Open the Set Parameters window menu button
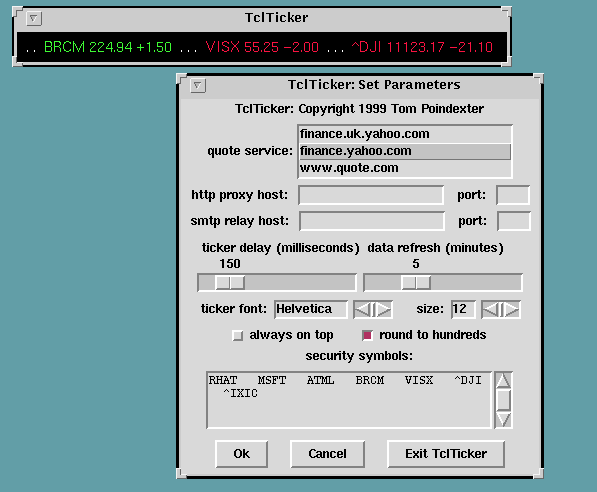 pos(198,85)
